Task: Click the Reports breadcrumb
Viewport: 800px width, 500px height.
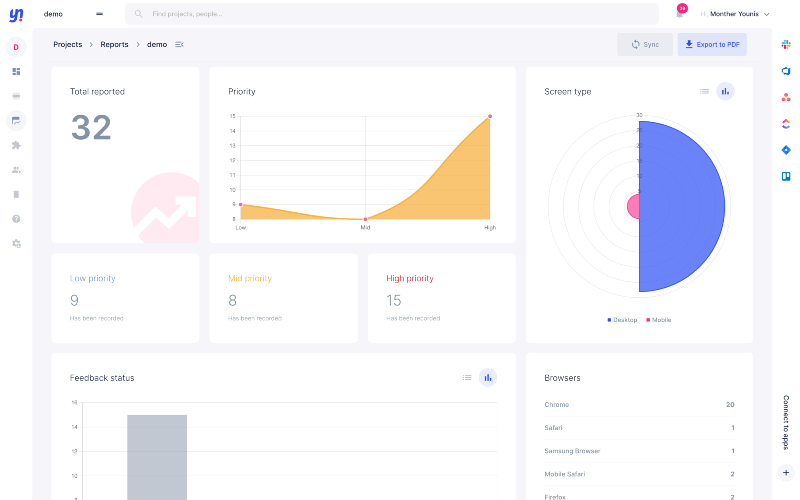Action: click(x=114, y=44)
